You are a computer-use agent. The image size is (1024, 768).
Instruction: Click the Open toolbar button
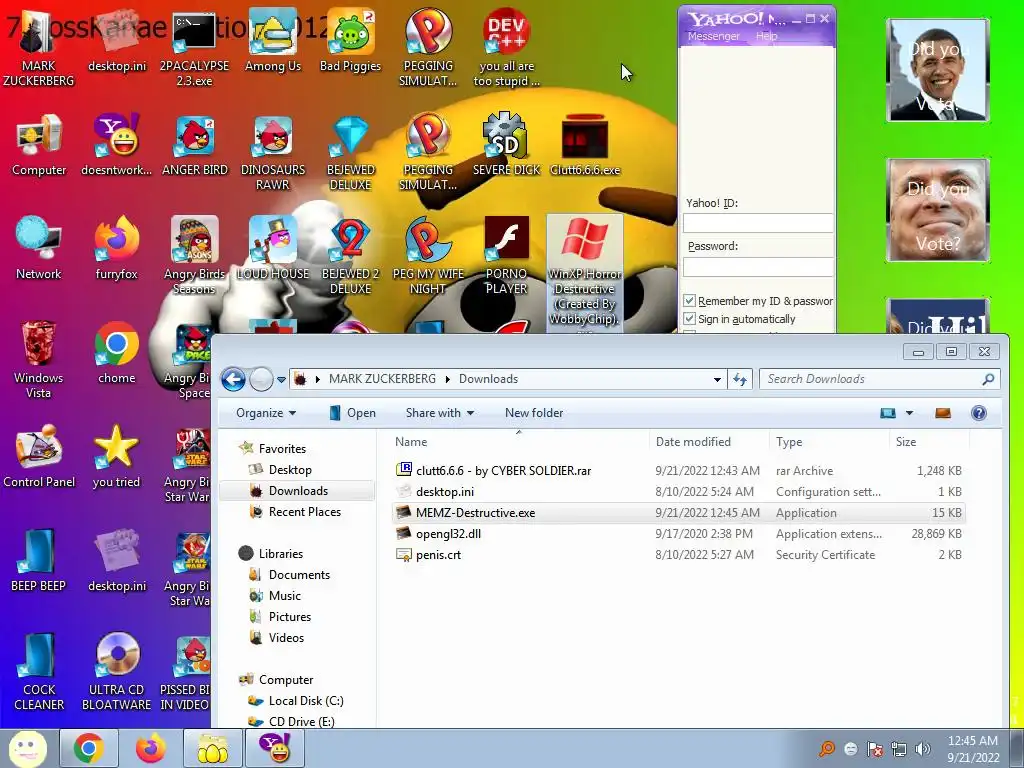tap(353, 413)
